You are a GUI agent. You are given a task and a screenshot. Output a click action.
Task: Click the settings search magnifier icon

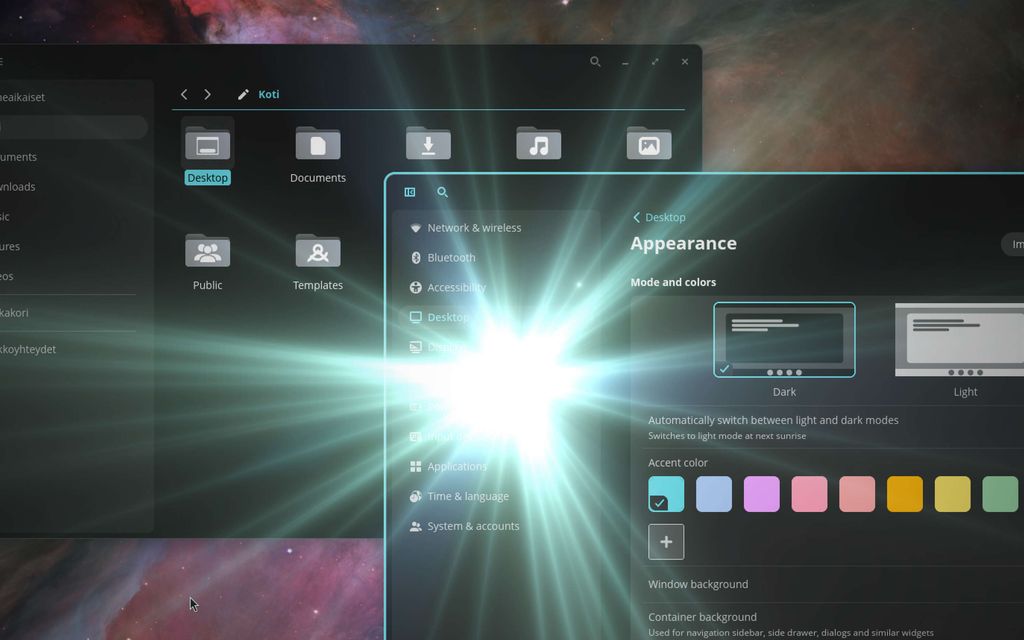pyautogui.click(x=443, y=192)
